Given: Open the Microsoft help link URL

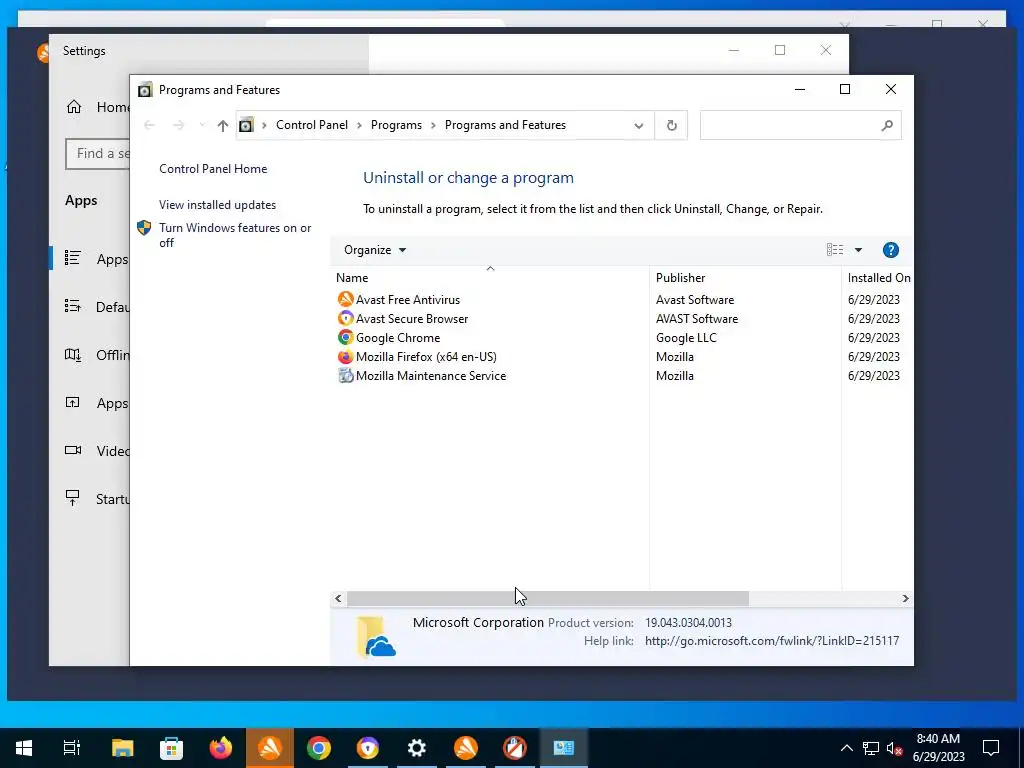Looking at the screenshot, I should pyautogui.click(x=772, y=641).
